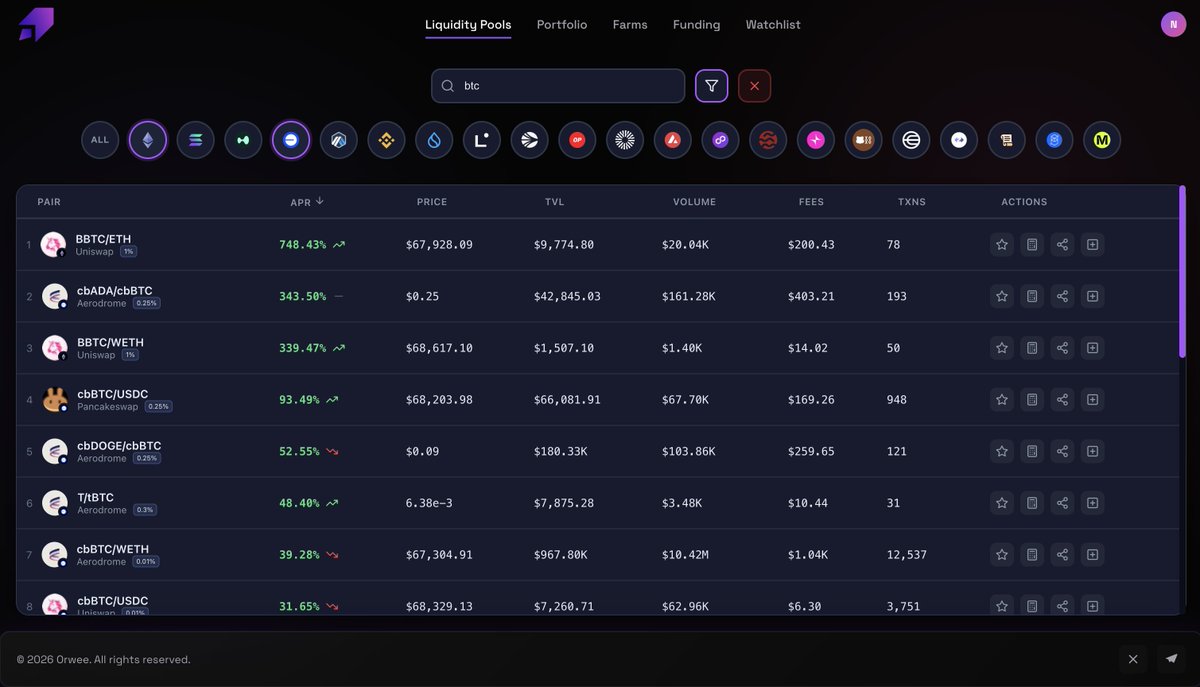Add position to cbADA/cbBTC pool
1200x687 pixels.
pos(1092,296)
